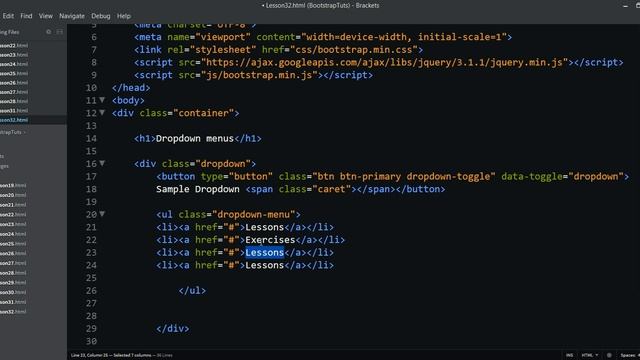The width and height of the screenshot is (640, 360).
Task: Open the HTML language mode dropdown
Action: click(x=590, y=355)
